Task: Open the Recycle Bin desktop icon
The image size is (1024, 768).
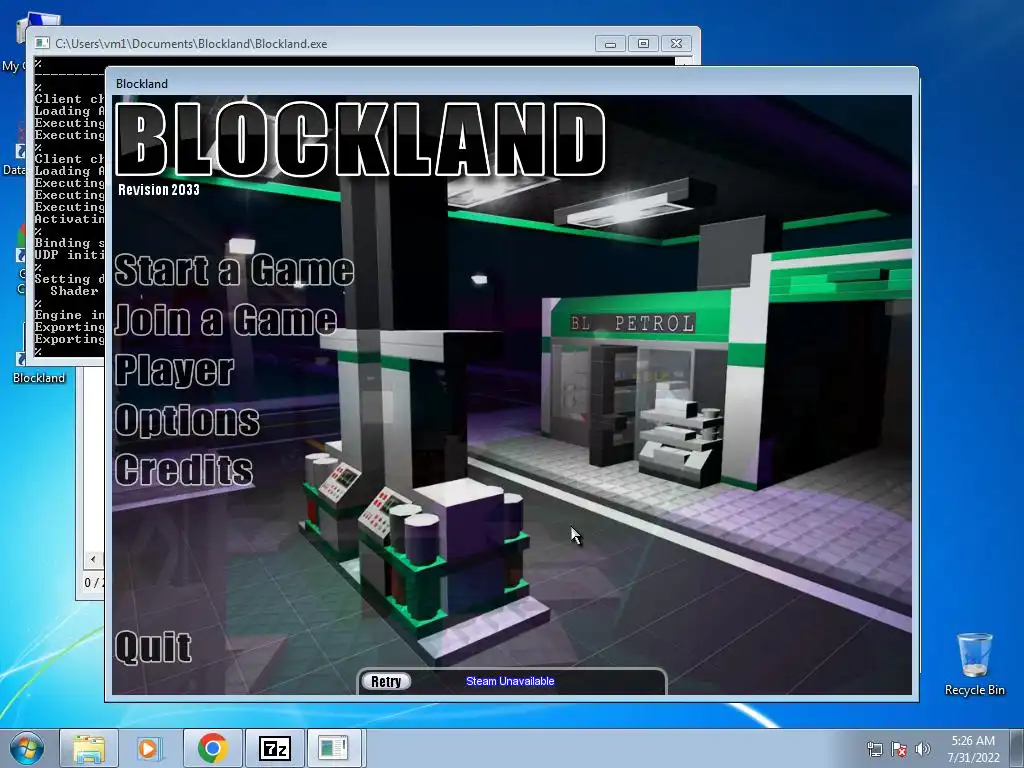Action: point(974,664)
